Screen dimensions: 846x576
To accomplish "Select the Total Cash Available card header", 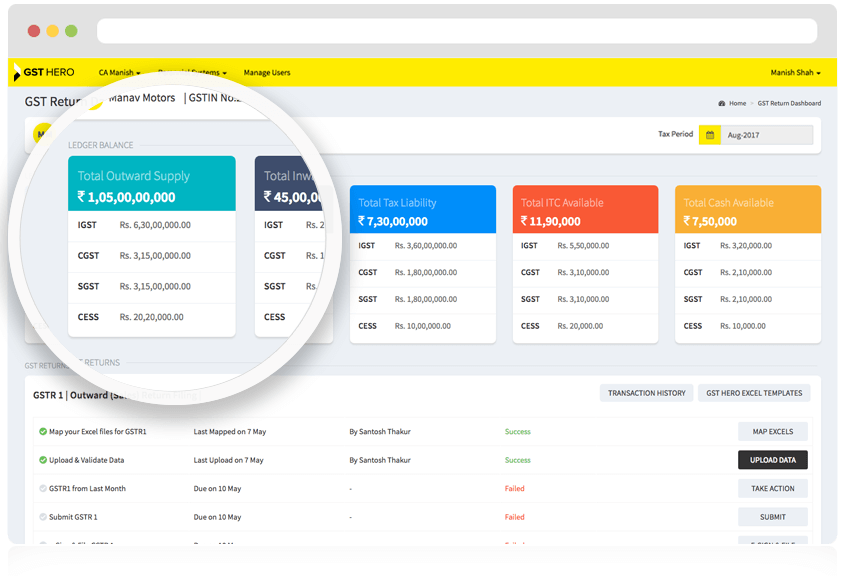I will [748, 209].
